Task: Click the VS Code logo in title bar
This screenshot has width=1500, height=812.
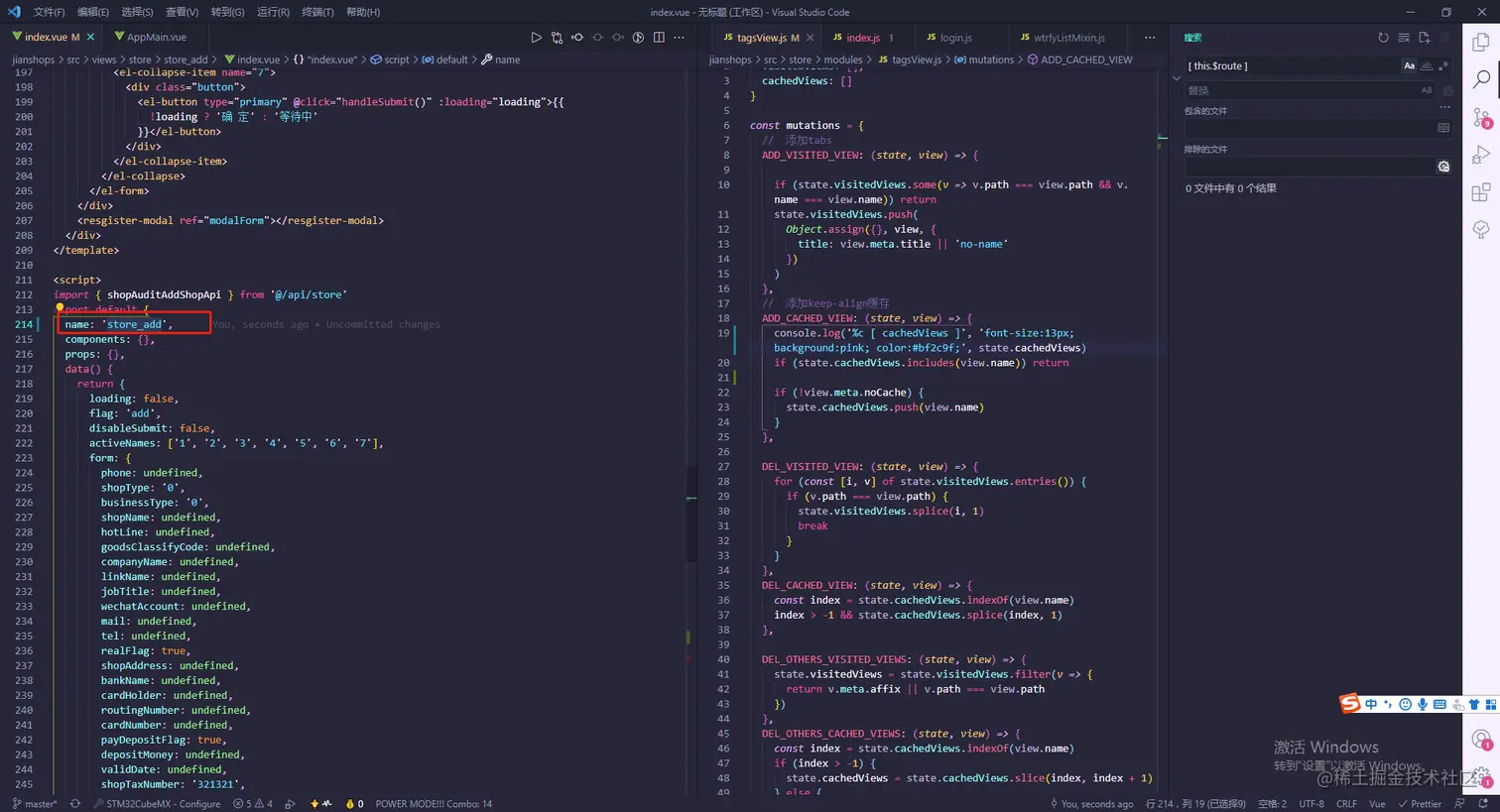Action: [x=14, y=12]
